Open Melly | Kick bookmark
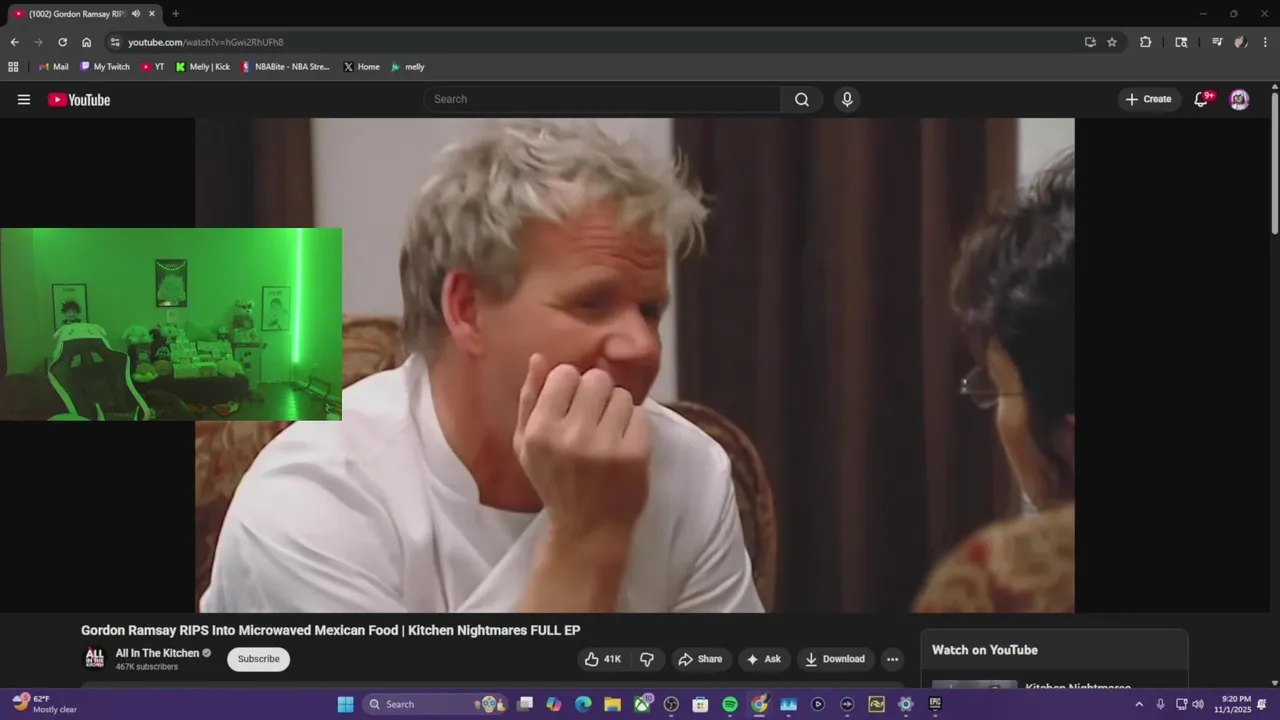Image resolution: width=1280 pixels, height=720 pixels. pos(202,67)
